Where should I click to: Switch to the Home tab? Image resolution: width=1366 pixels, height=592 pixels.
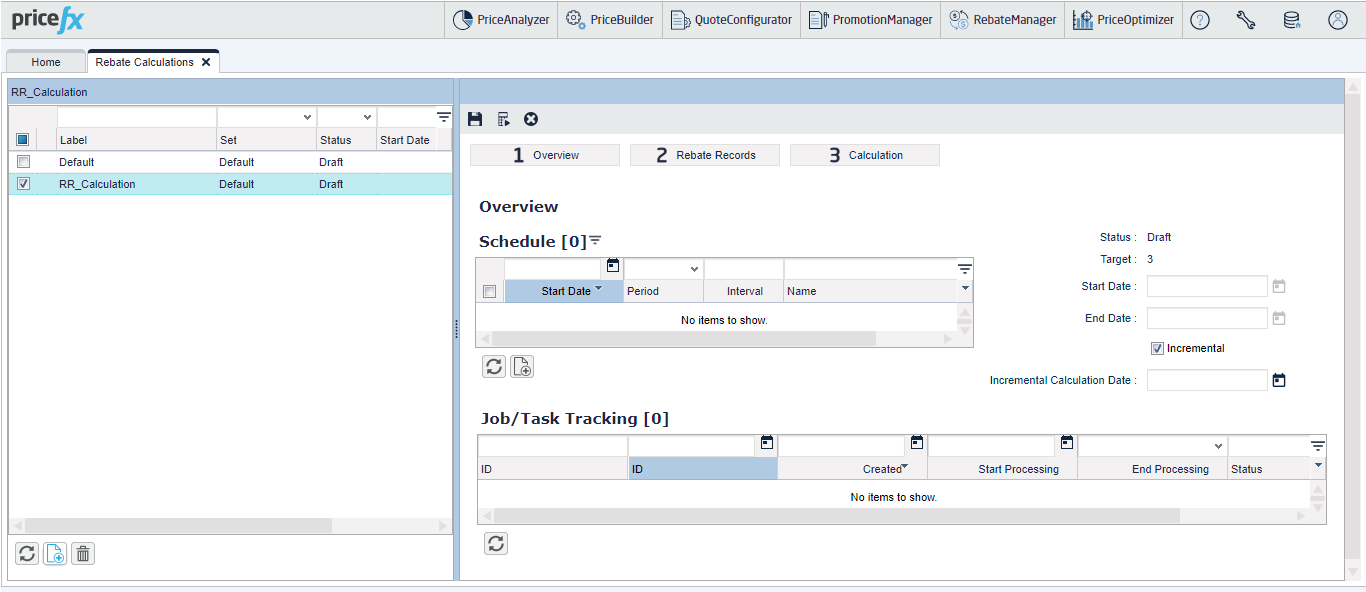point(46,62)
